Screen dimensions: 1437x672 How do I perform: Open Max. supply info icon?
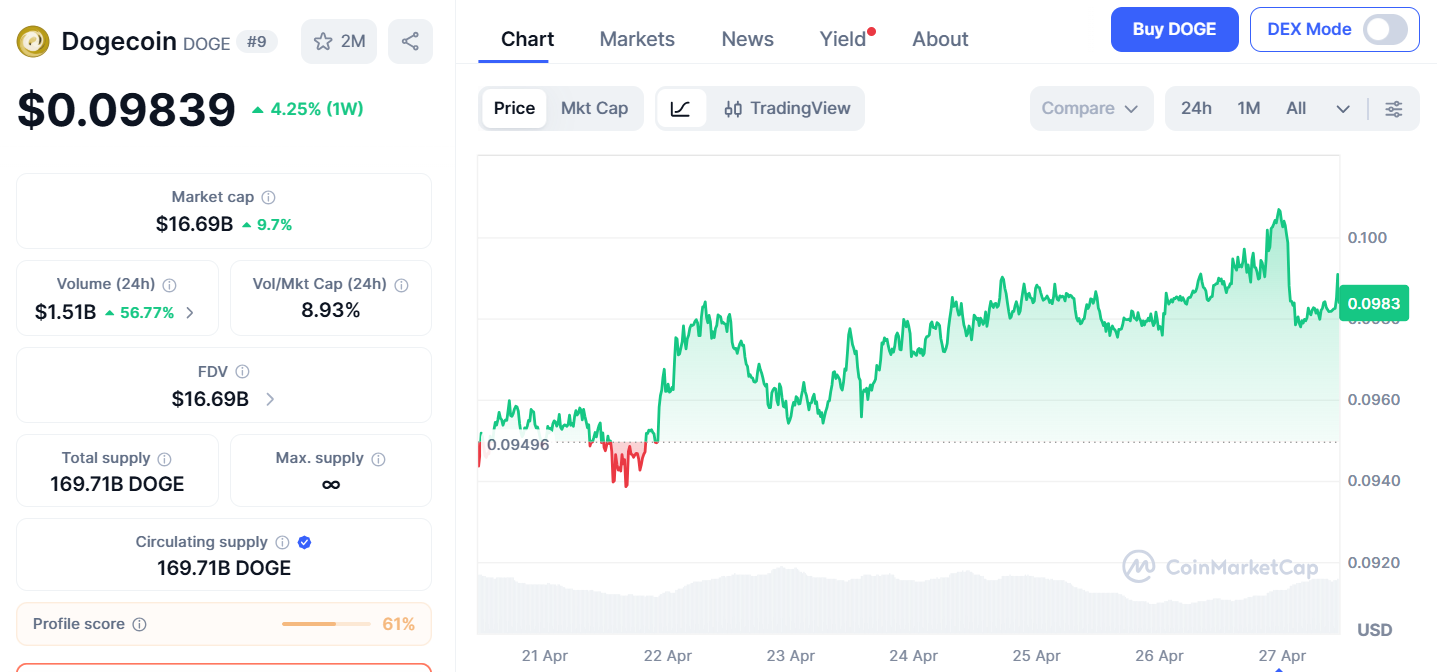[378, 459]
